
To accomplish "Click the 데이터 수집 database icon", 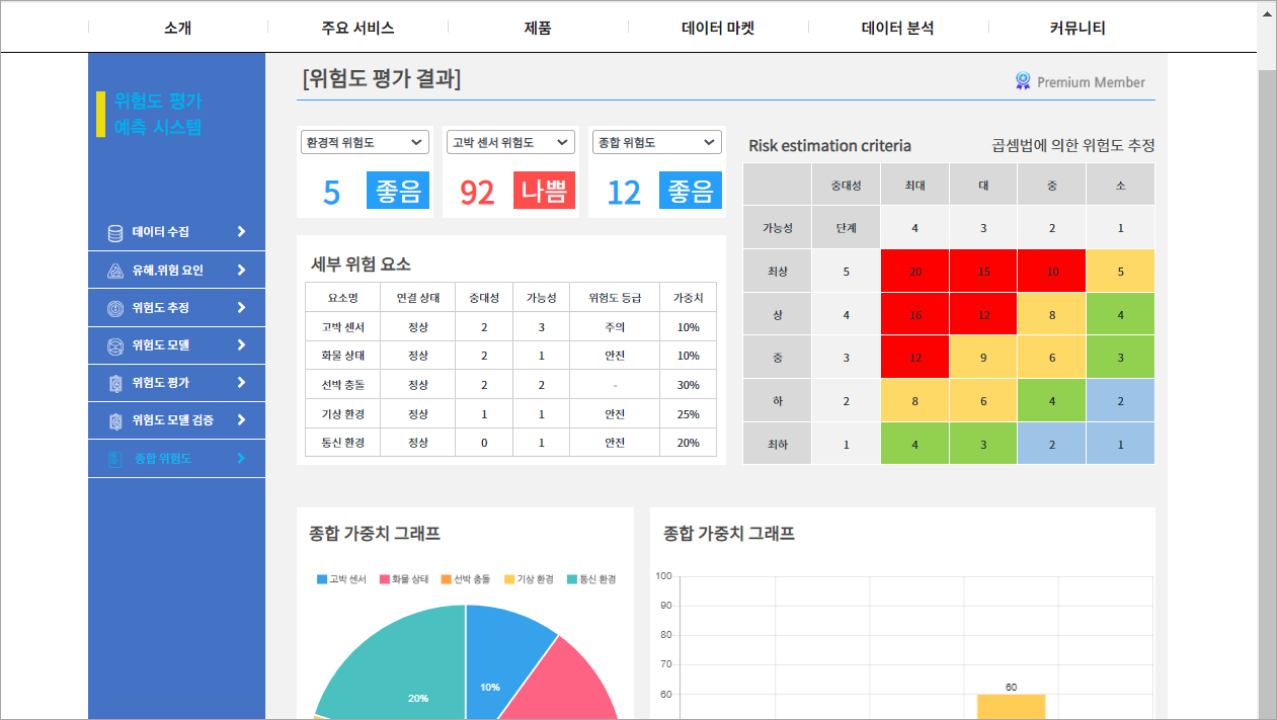I will (x=115, y=233).
